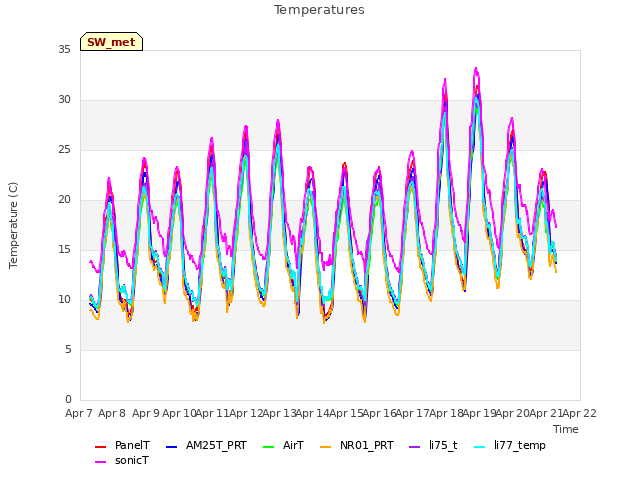The image size is (640, 480).
Task: Click the li77_temp cyan legend swatch
Action: 480,447
